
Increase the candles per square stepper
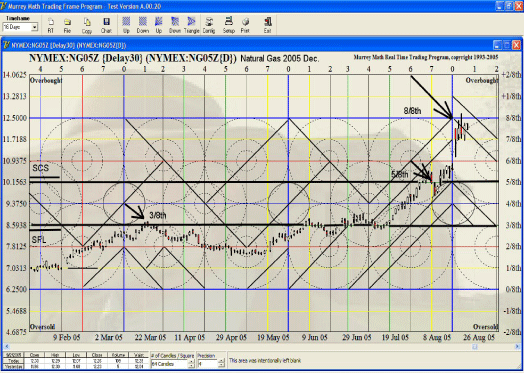(x=191, y=362)
